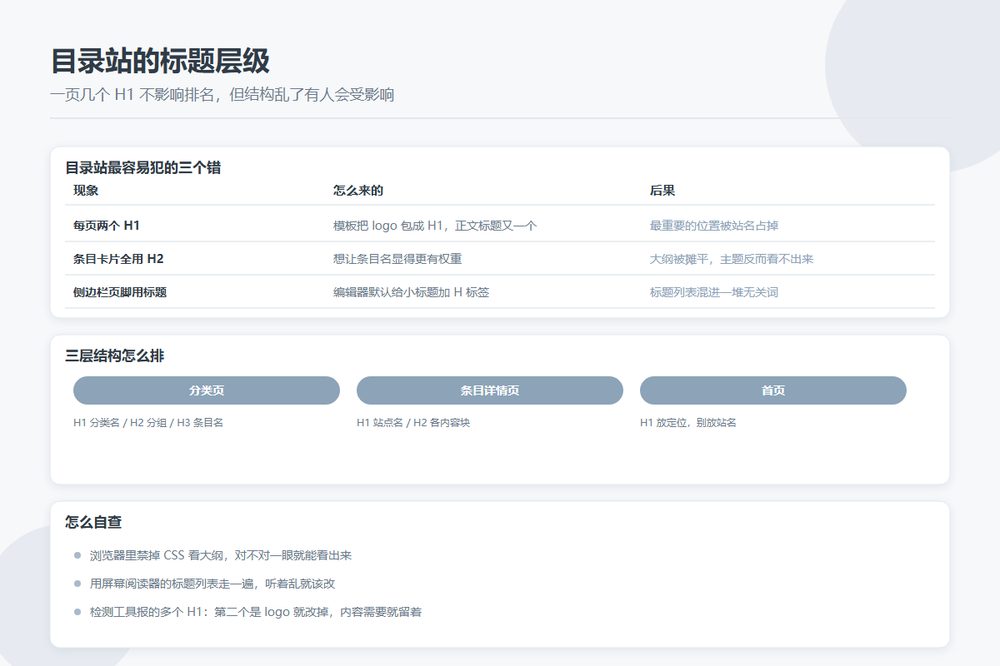Viewport: 1000px width, 666px height.
Task: Click the 首页 pill button
Action: click(773, 390)
